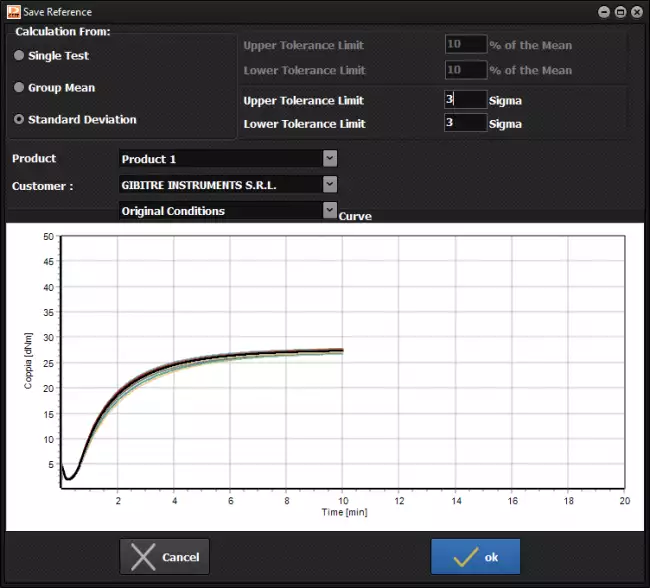Viewport: 650px width, 588px height.
Task: Click the Lower Tolerance percent of Mean field
Action: [x=465, y=70]
